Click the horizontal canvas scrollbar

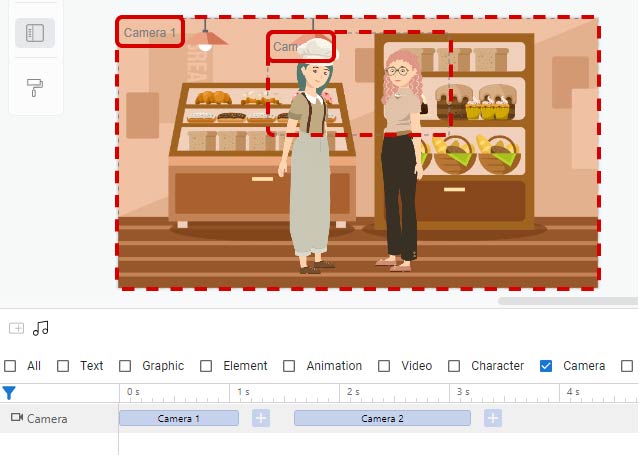[568, 301]
